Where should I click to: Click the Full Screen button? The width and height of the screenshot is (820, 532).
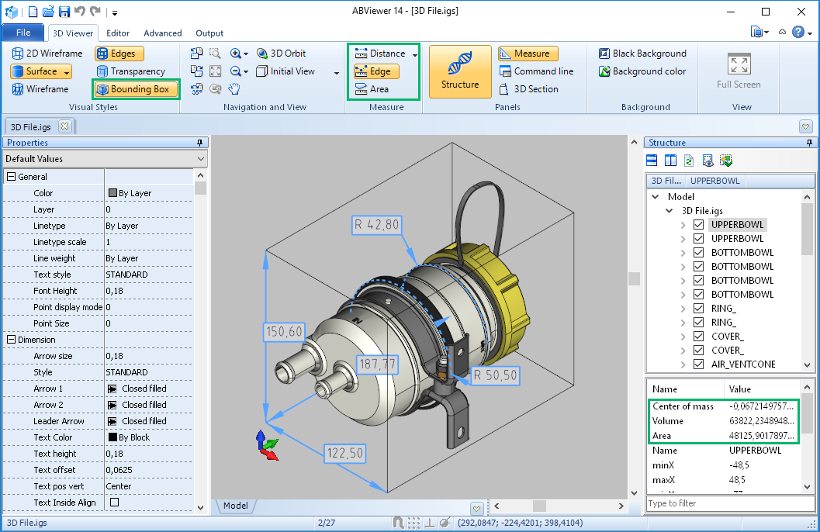(x=739, y=71)
